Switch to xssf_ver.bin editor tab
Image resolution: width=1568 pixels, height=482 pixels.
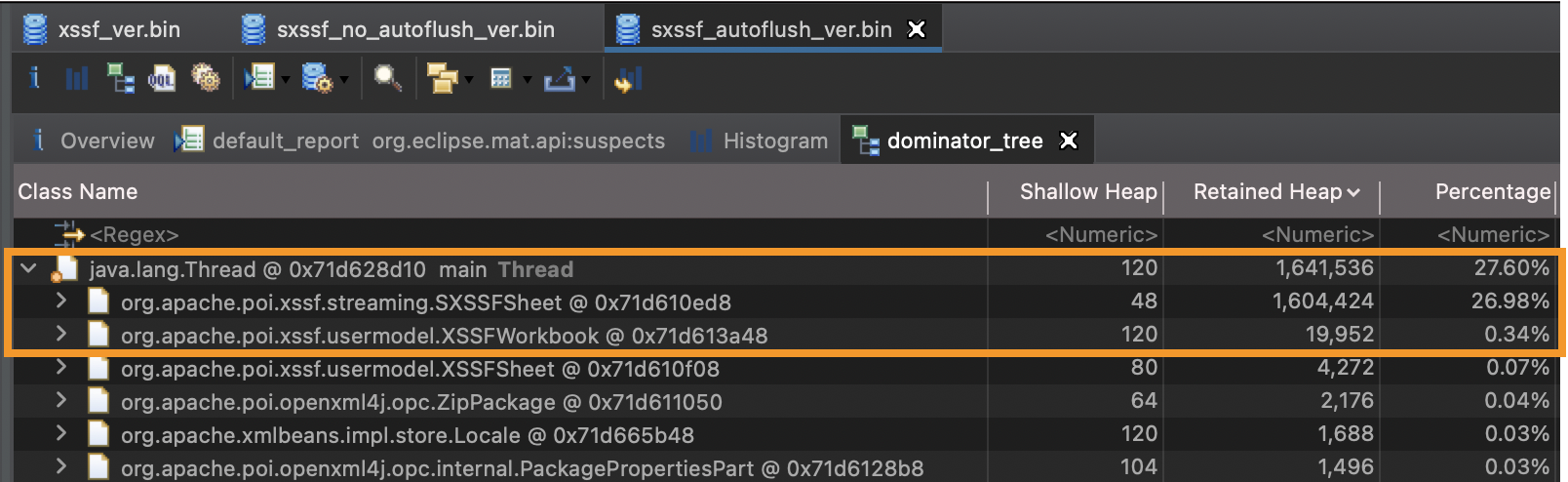[102, 29]
